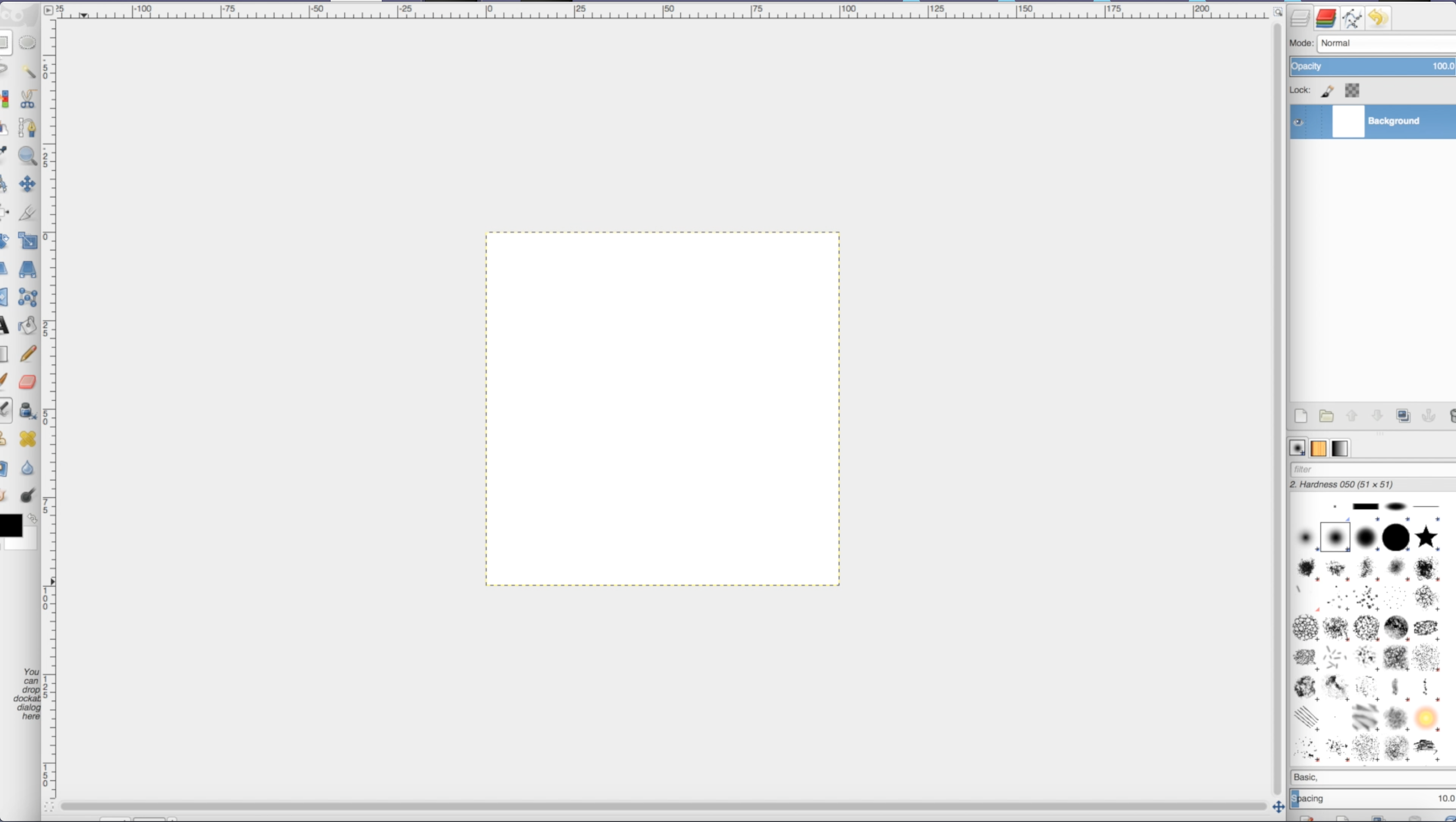Select the Scissors Select tool
1456x822 pixels.
click(x=27, y=99)
